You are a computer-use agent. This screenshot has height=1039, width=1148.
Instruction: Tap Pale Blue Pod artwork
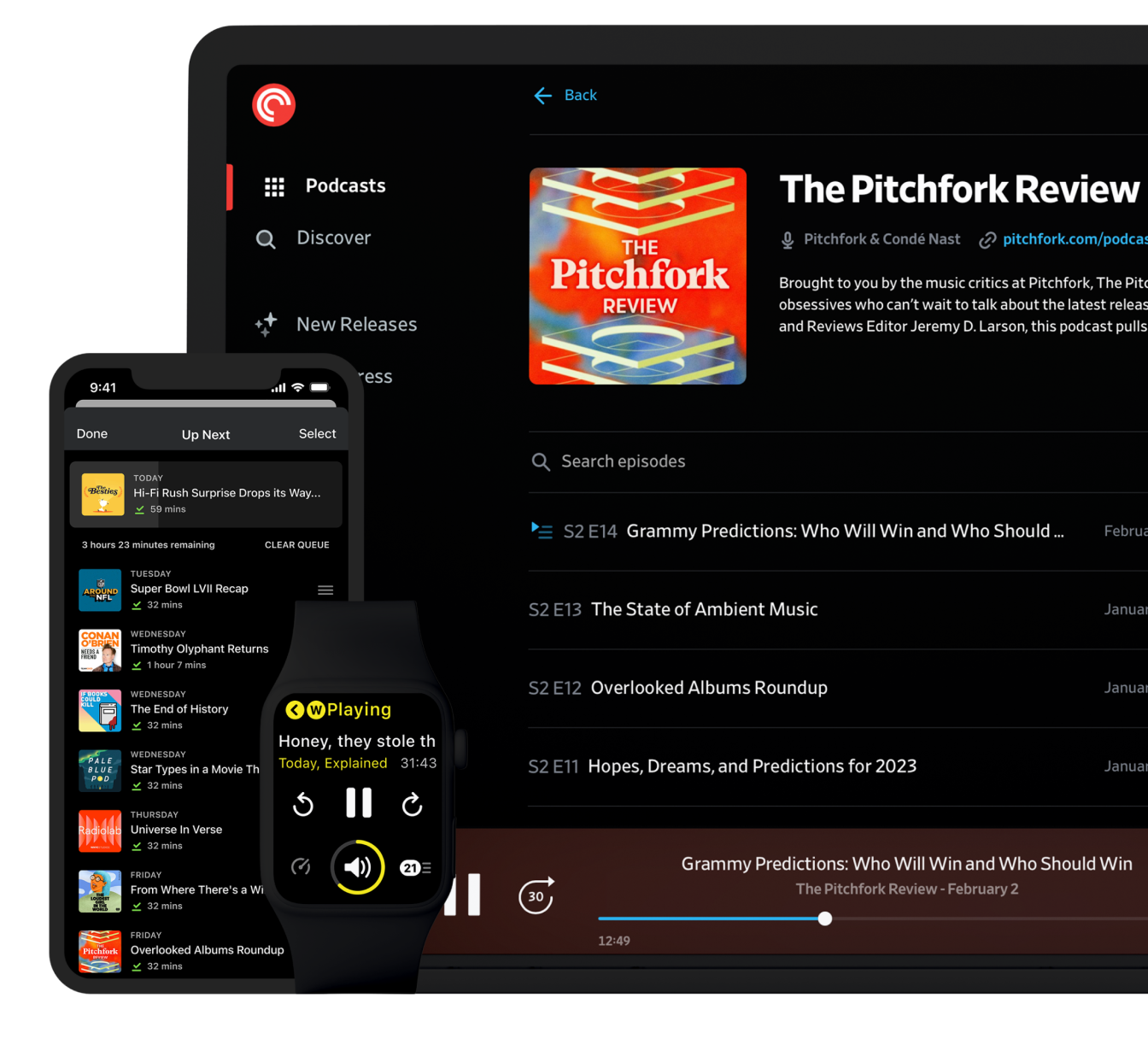point(100,771)
